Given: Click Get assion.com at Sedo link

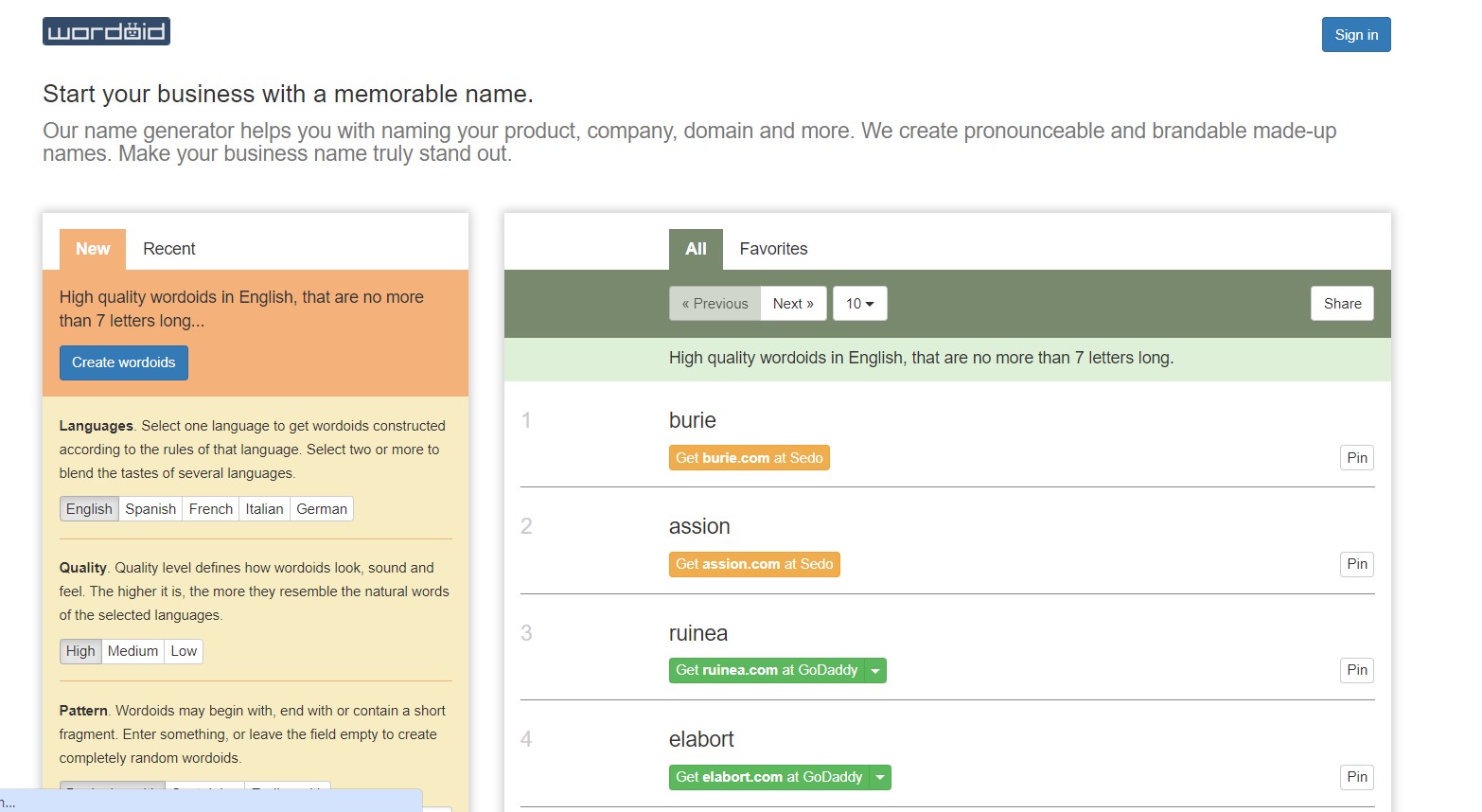Looking at the screenshot, I should pos(754,564).
